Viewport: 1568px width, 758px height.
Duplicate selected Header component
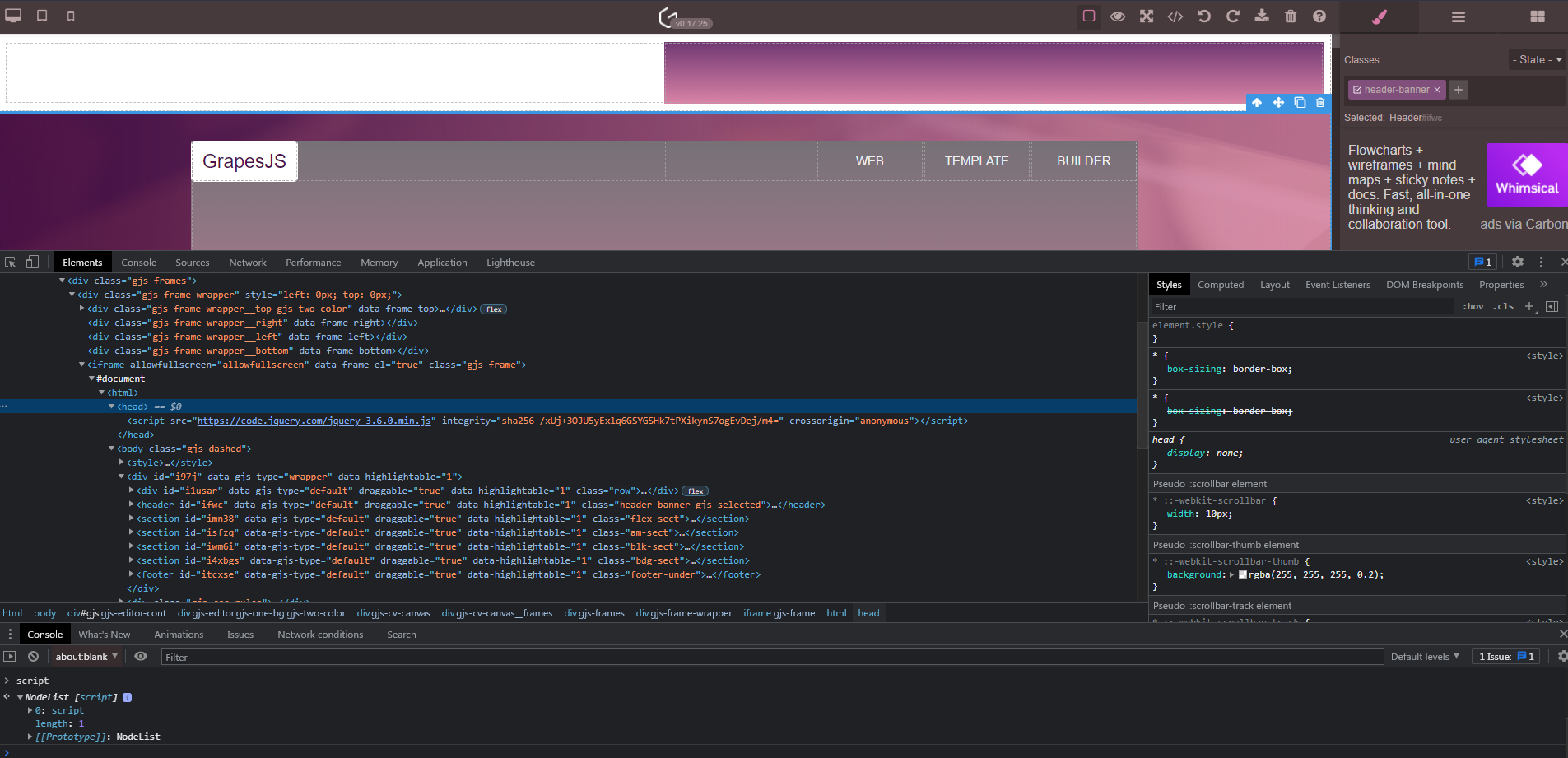pyautogui.click(x=1300, y=103)
